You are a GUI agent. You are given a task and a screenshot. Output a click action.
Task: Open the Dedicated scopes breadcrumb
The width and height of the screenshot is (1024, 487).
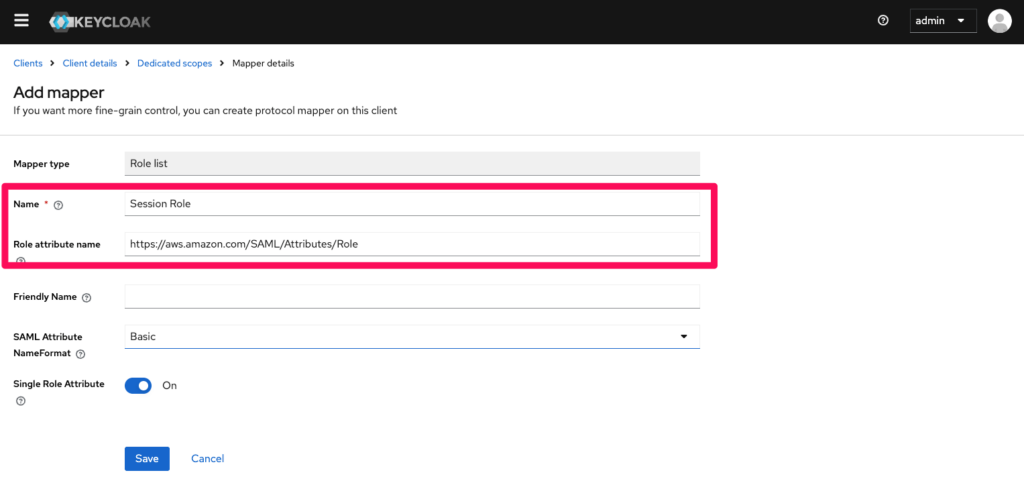point(174,63)
